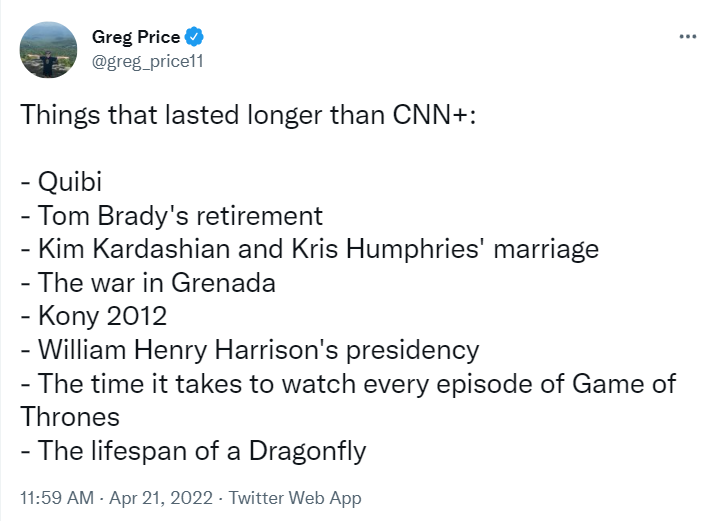The image size is (718, 521).
Task: Click the 11:59 AM timestamp
Action: [x=57, y=498]
